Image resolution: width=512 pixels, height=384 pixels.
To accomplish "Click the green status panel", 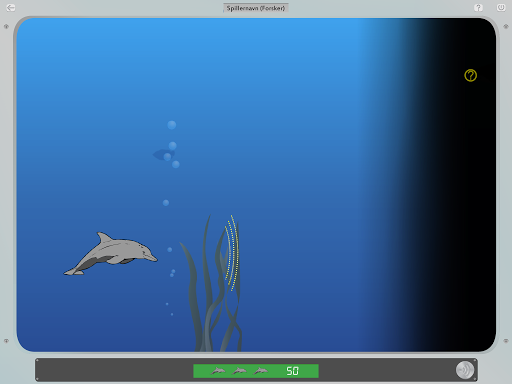I will [256, 371].
